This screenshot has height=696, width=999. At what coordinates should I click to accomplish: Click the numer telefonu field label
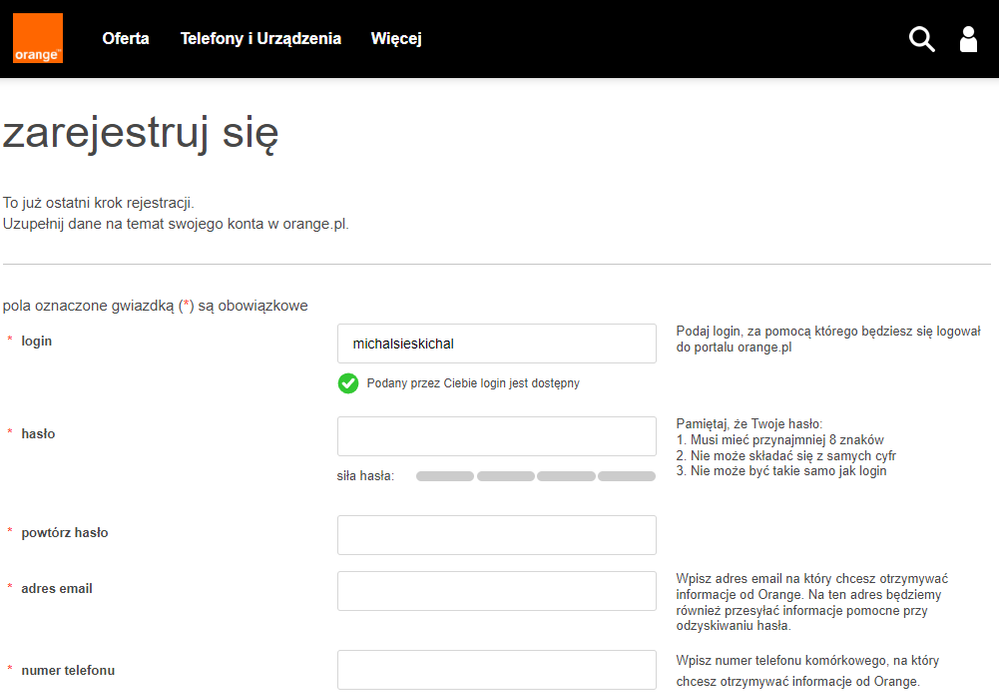pyautogui.click(x=68, y=670)
